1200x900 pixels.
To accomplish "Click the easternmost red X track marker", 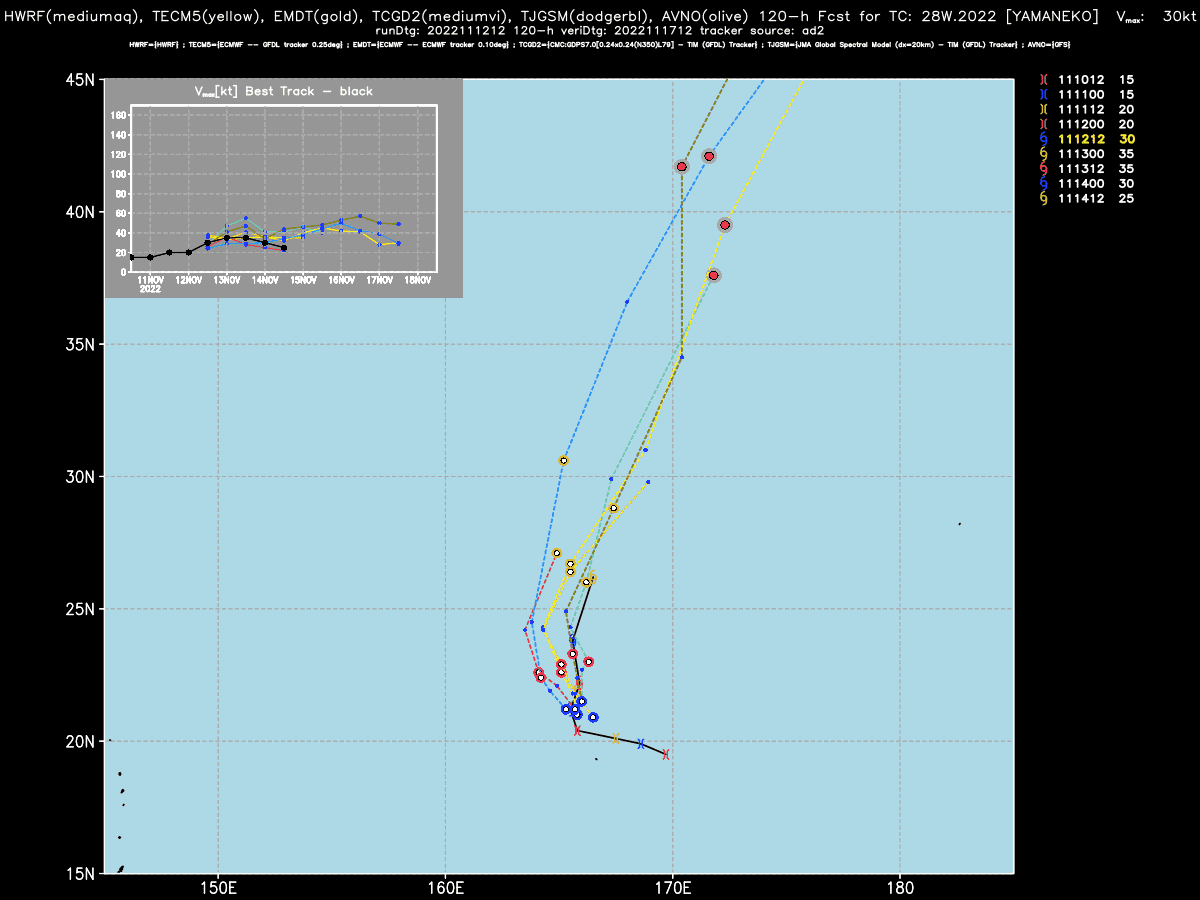I will click(x=666, y=754).
